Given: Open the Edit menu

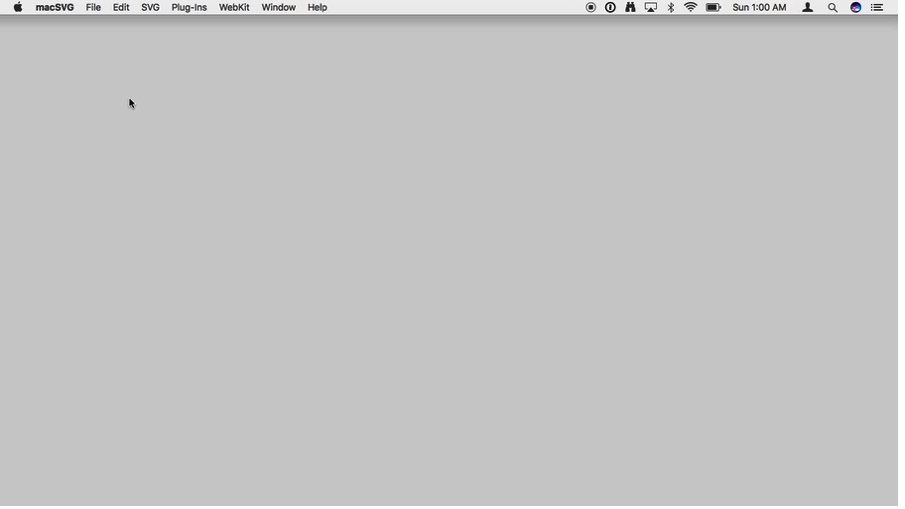Looking at the screenshot, I should 121,7.
